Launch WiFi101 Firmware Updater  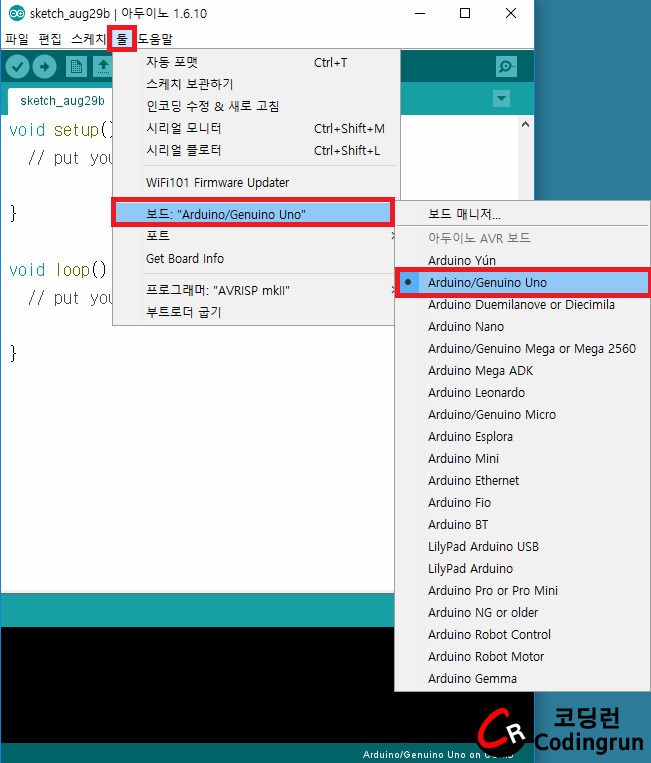(x=256, y=182)
